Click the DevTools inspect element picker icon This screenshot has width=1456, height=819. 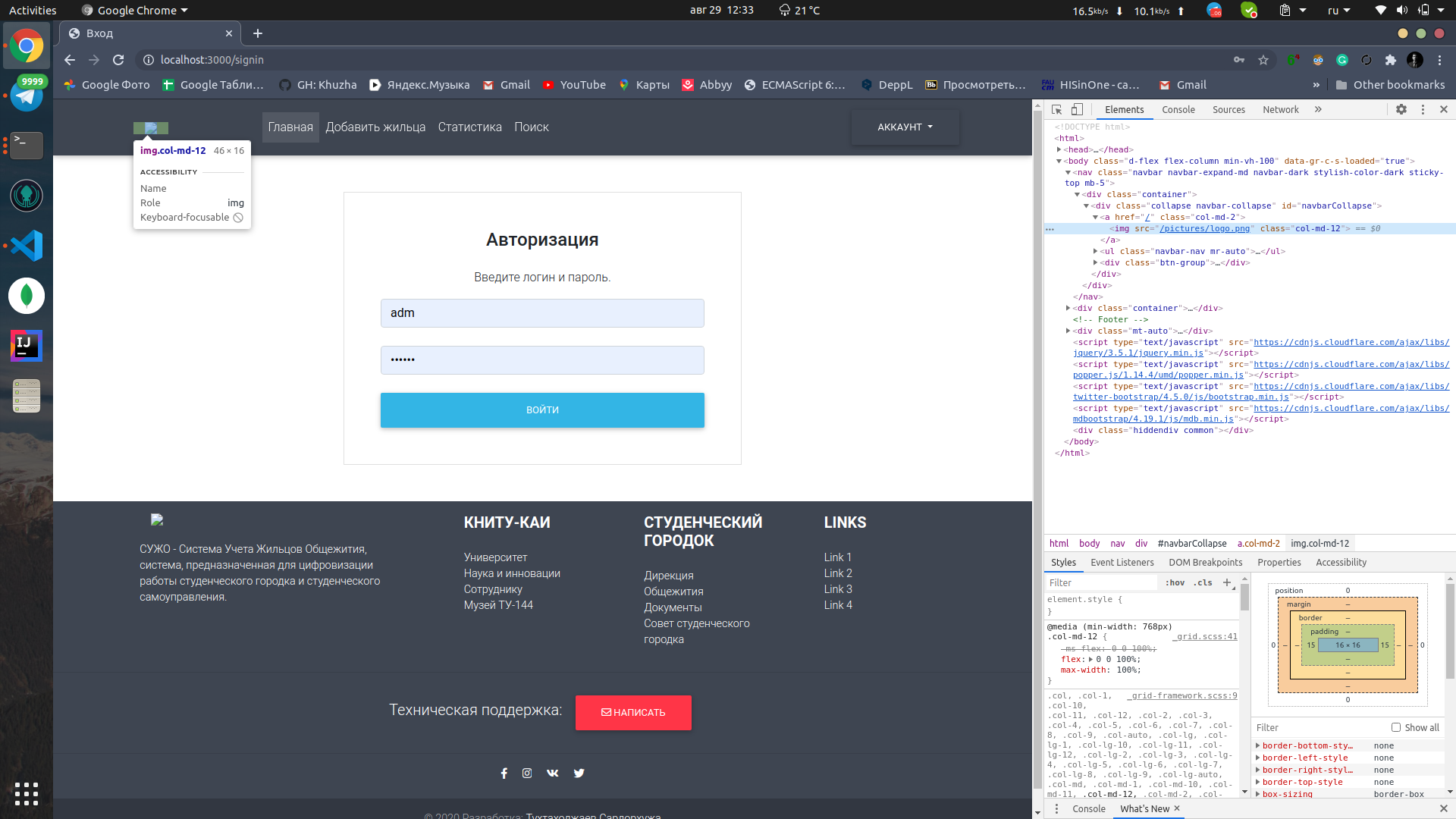pos(1056,109)
